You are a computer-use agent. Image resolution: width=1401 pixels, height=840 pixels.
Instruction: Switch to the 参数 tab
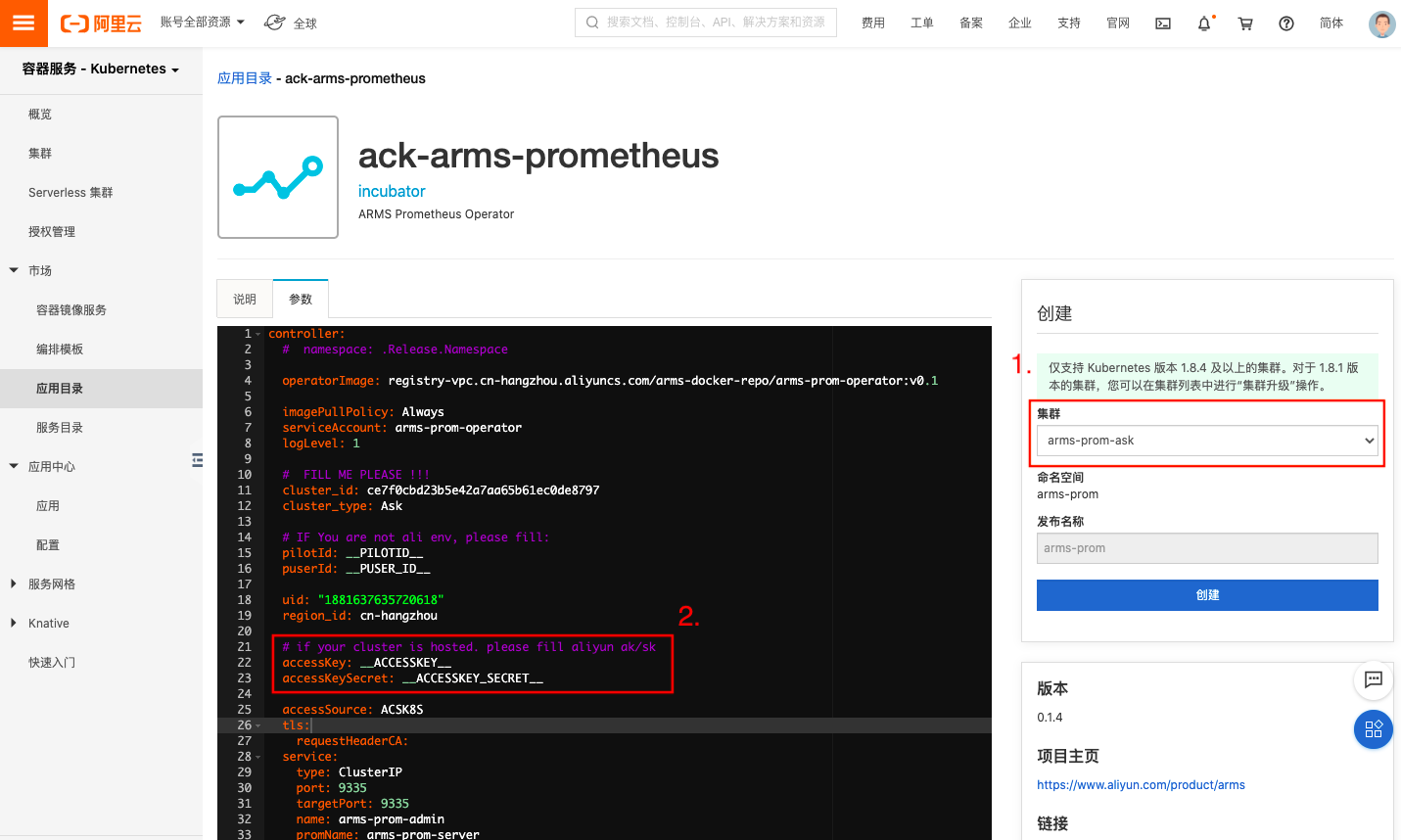coord(301,300)
